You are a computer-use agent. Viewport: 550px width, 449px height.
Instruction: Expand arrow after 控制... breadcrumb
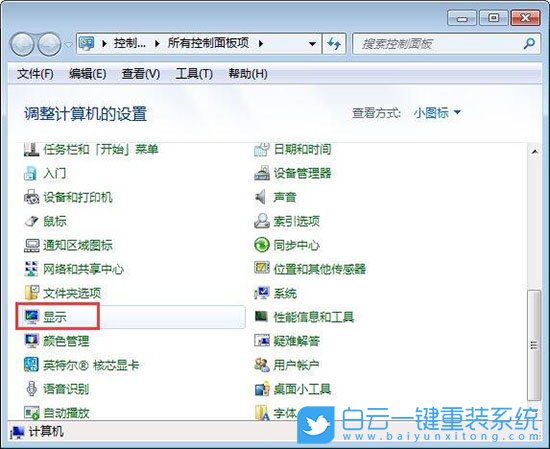point(157,44)
